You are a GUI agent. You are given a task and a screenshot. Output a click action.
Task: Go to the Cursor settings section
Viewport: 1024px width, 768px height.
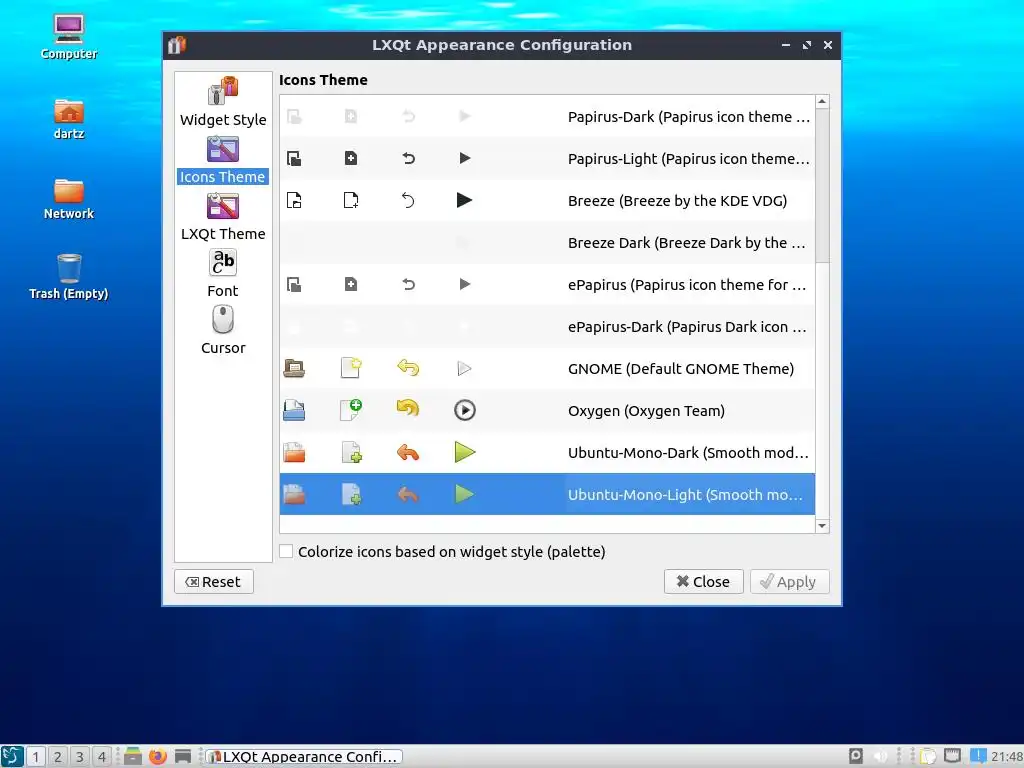[x=223, y=330]
